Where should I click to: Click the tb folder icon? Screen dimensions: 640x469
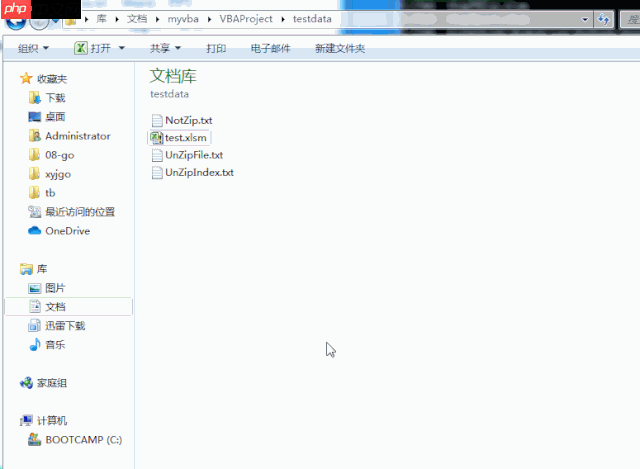point(34,193)
